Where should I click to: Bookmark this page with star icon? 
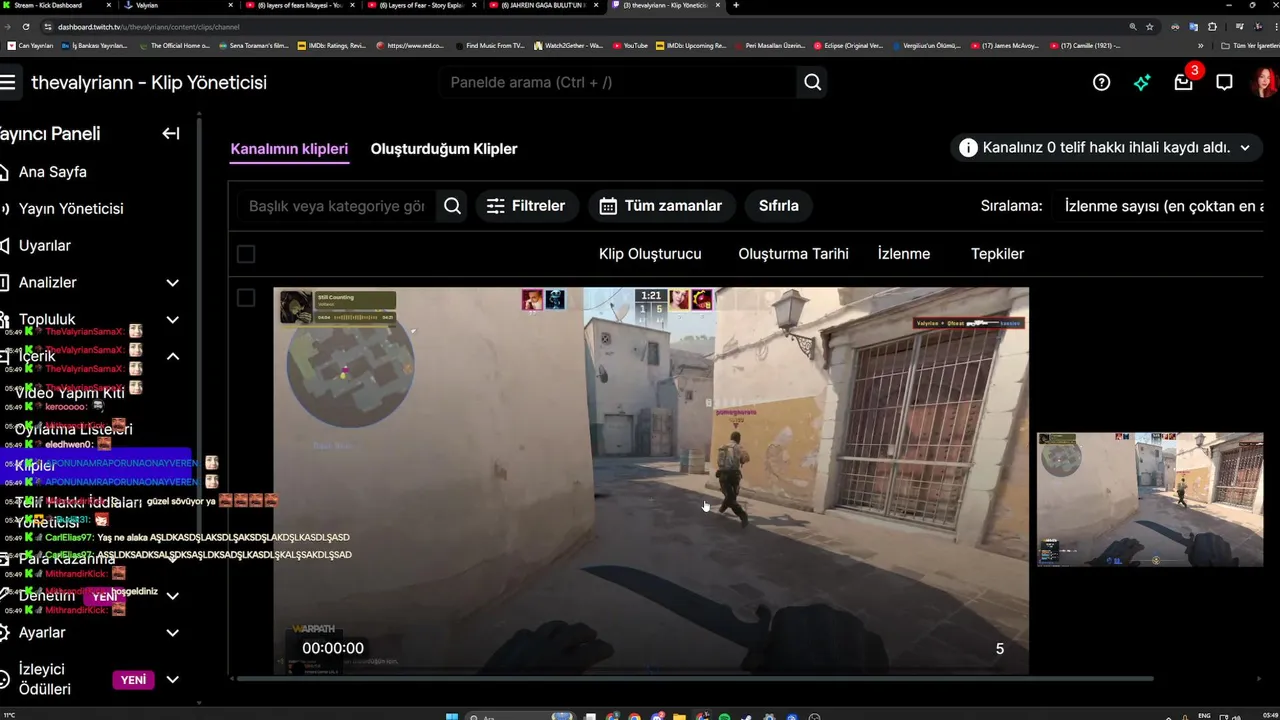(1149, 27)
